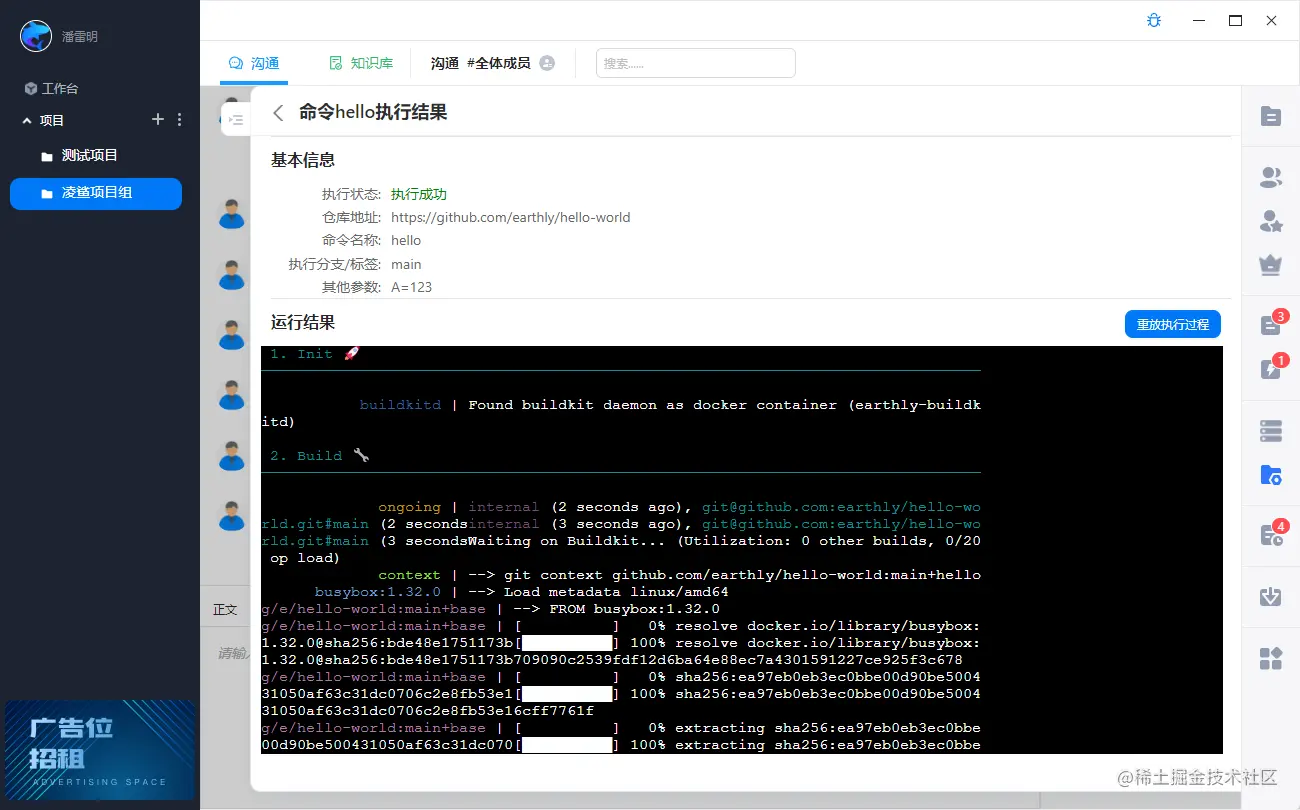Click the collapse panel icon left of the back arrow
The image size is (1300, 810).
235,120
